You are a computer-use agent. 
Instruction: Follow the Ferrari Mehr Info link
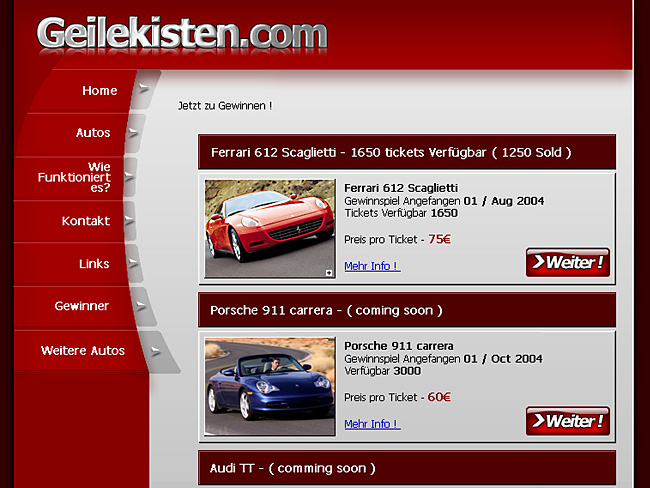point(372,266)
